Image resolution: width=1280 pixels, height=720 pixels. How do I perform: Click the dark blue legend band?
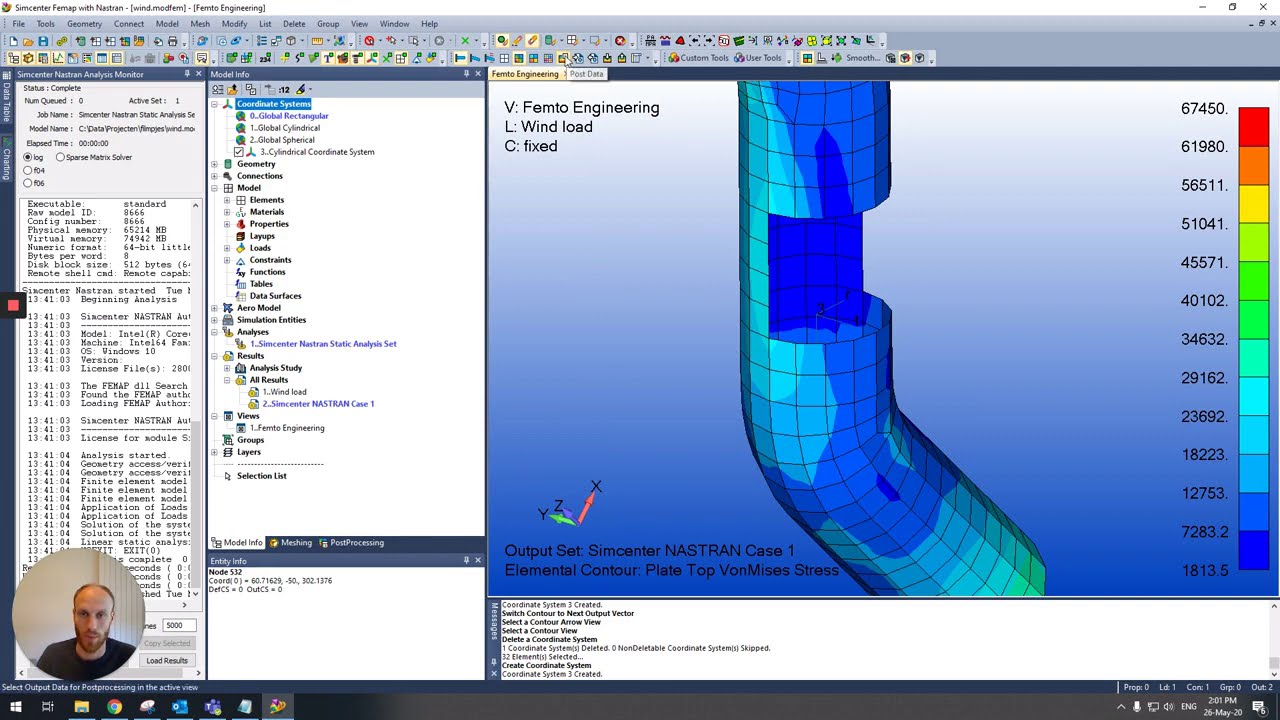[x=1254, y=551]
